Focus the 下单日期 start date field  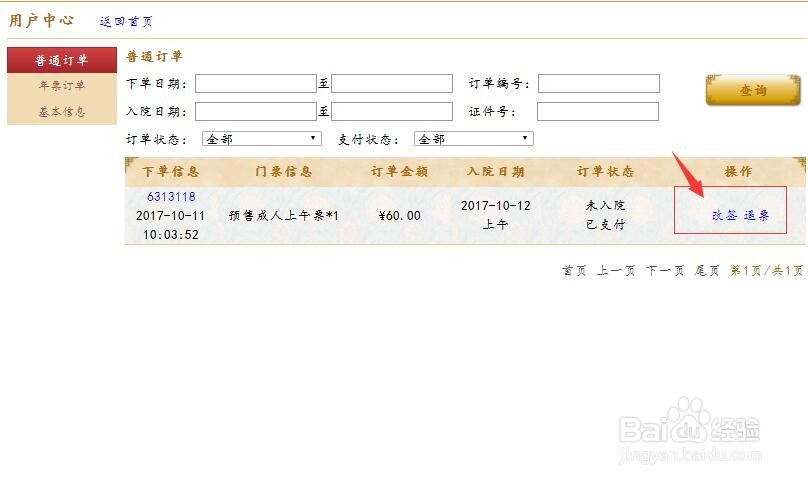pyautogui.click(x=256, y=84)
